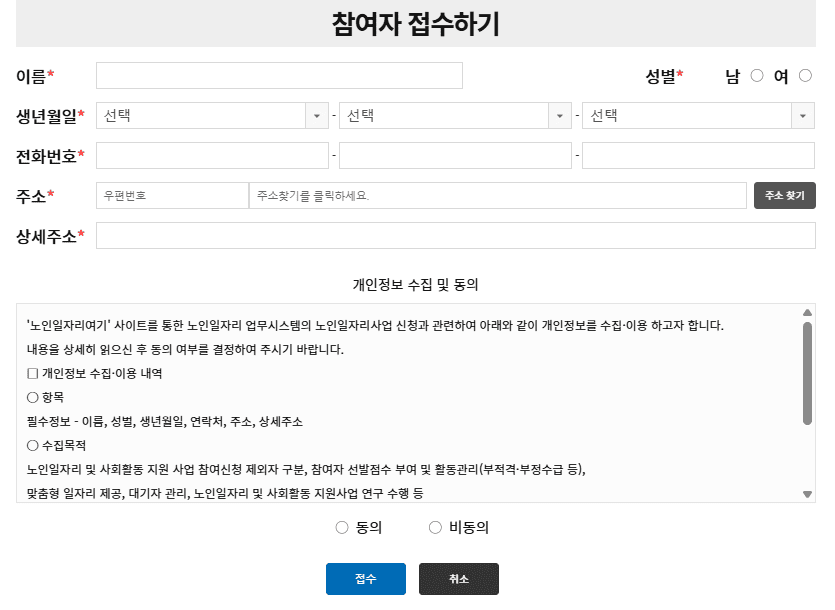
Task: Click the first phone number field
Action: click(212, 156)
